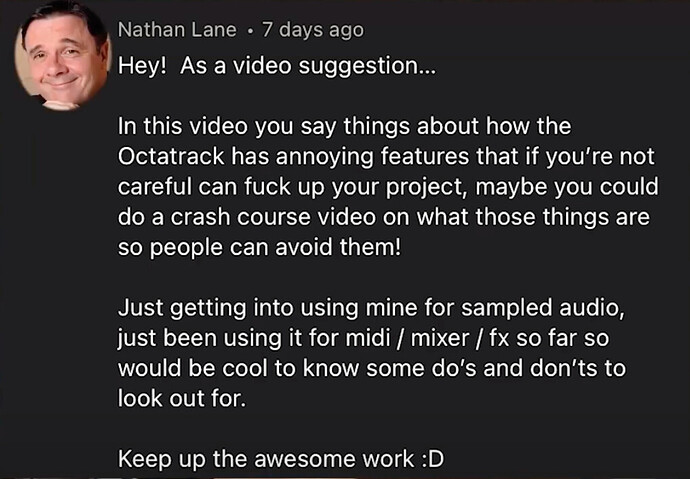Click the line "so people can avoid them!"

pos(258,246)
